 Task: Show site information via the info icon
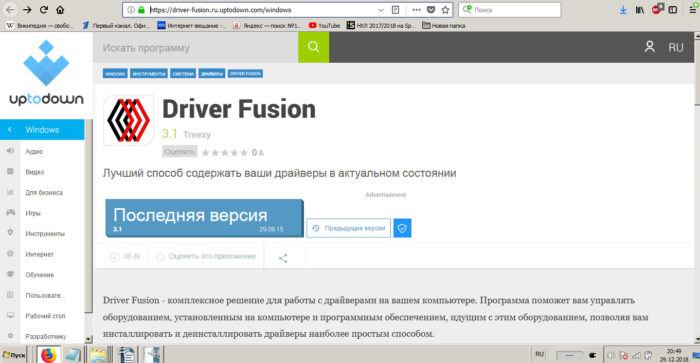tap(131, 9)
